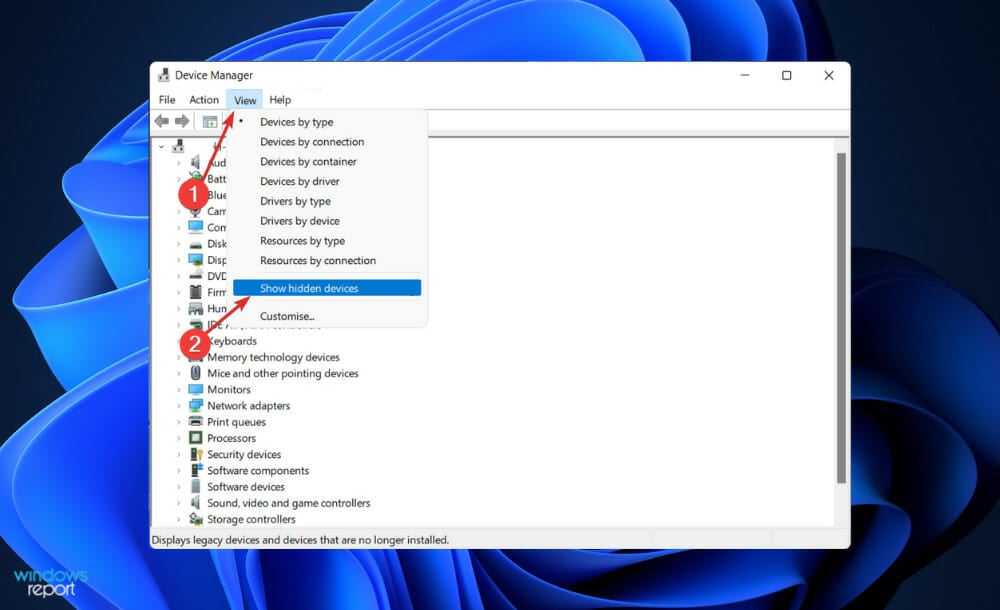Image resolution: width=1000 pixels, height=610 pixels.
Task: Click the Human Interface Devices row icon
Action: pos(196,308)
